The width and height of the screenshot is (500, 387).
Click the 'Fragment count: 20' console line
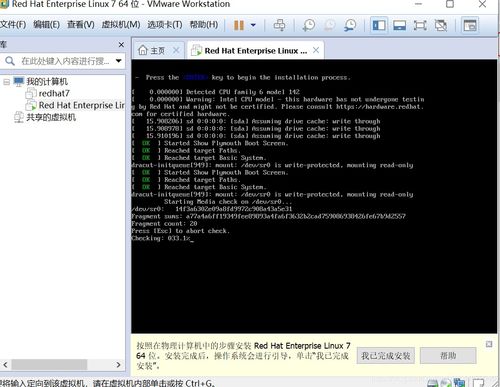[164, 224]
